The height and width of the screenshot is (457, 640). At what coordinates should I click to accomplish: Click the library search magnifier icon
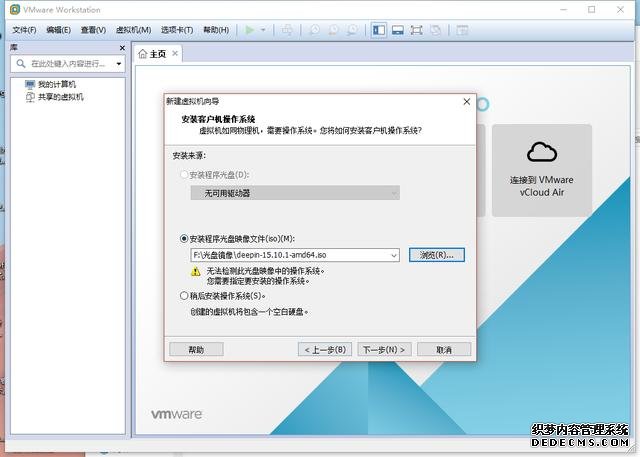(20, 64)
